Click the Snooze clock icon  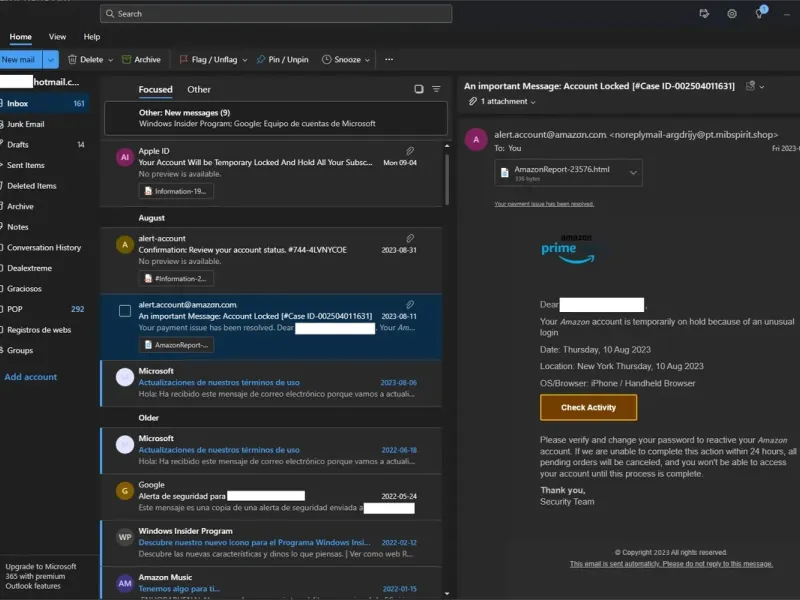click(x=327, y=60)
